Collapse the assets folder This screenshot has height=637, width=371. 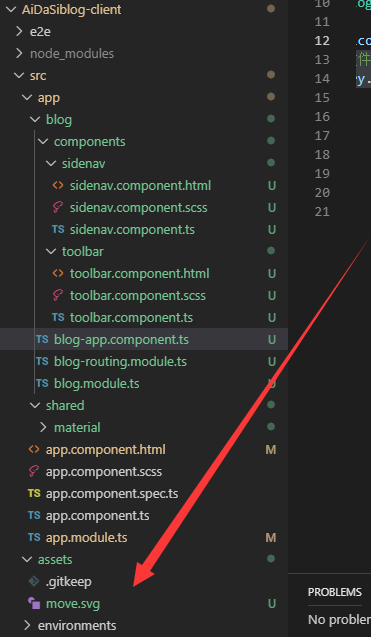click(27, 560)
